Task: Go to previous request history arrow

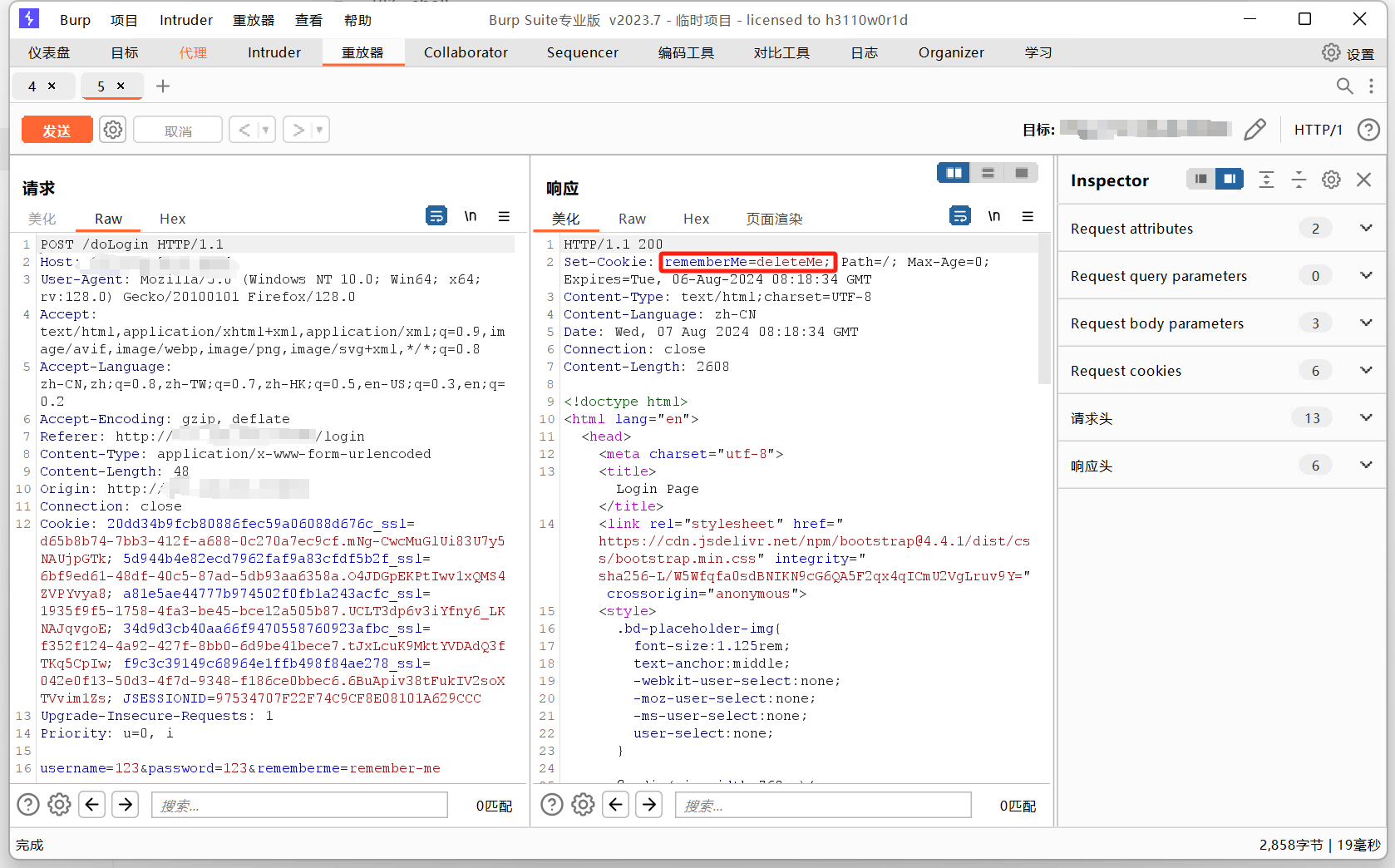Action: [244, 130]
